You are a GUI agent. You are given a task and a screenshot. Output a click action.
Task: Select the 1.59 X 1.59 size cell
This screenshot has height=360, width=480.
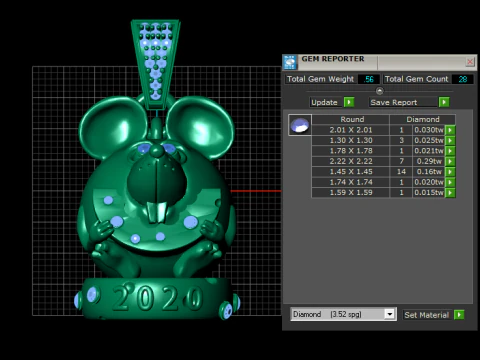click(x=351, y=192)
